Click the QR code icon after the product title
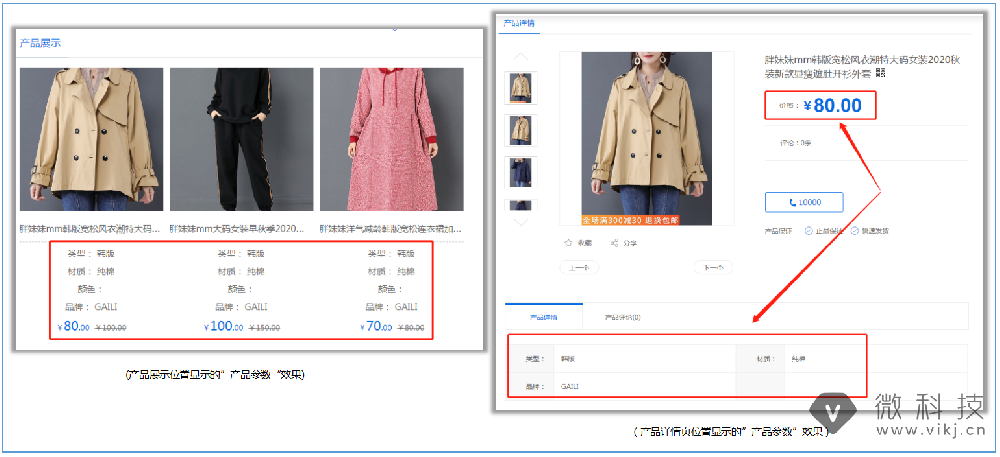 coord(881,73)
